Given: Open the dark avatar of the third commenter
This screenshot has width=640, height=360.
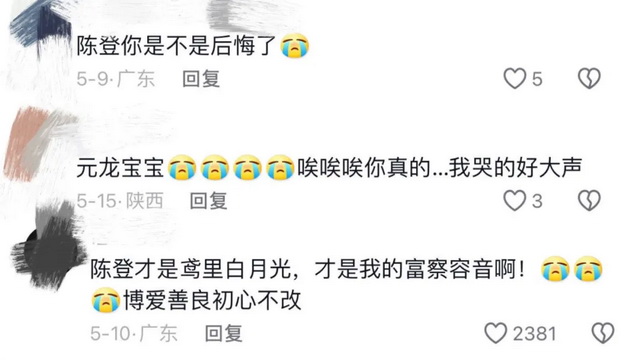Looking at the screenshot, I should (x=48, y=245).
